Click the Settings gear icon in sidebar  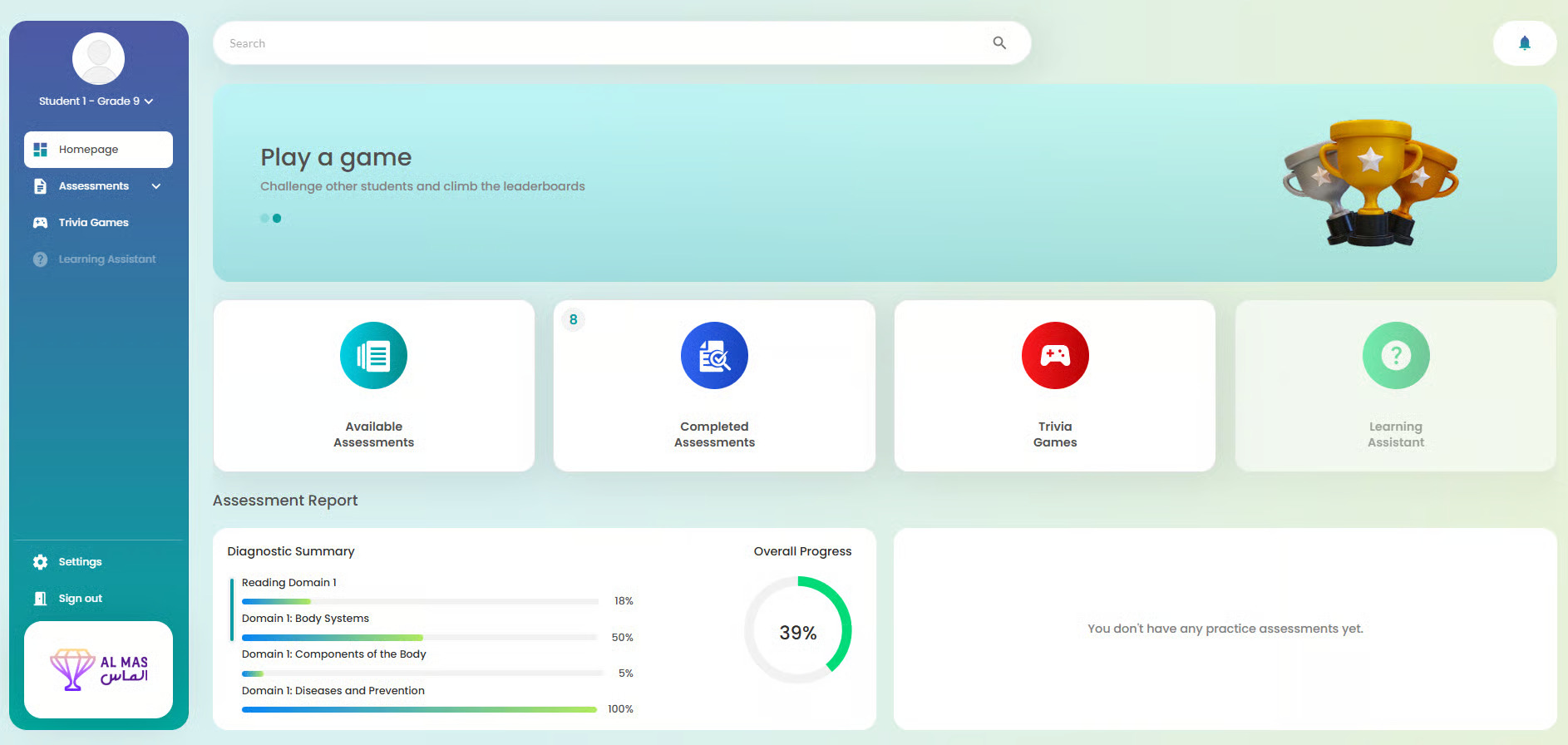pos(40,562)
